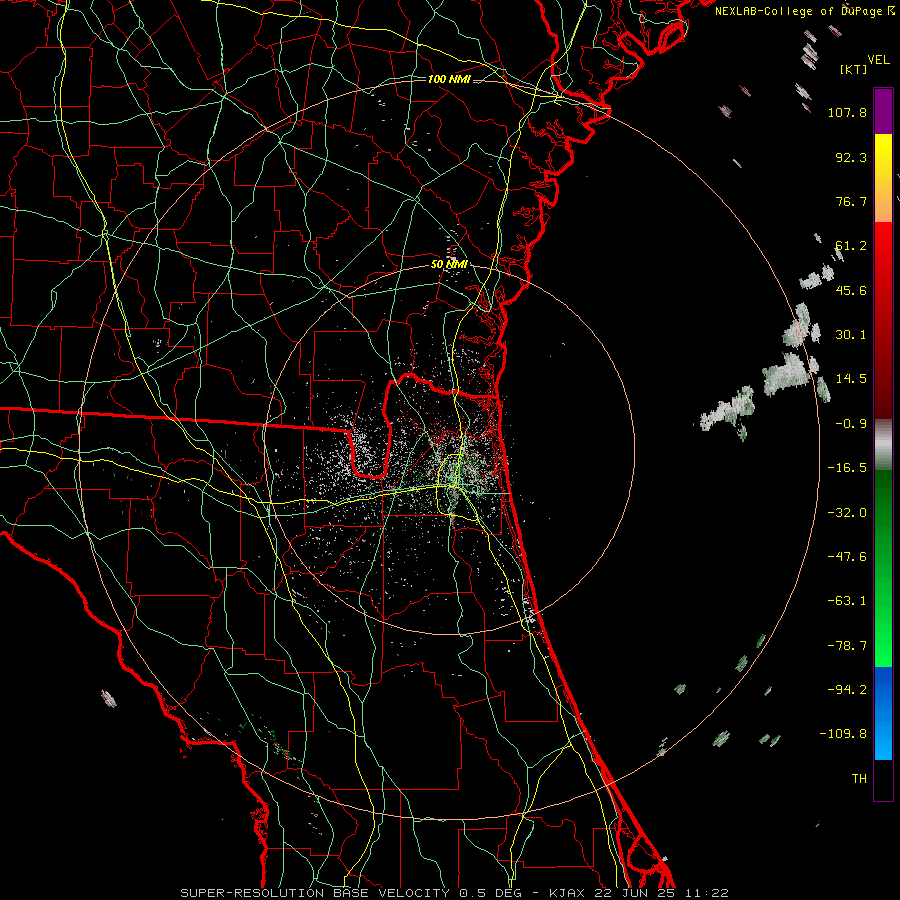Click the -47.6 legend value
Viewport: 900px width, 900px height.
[x=847, y=557]
